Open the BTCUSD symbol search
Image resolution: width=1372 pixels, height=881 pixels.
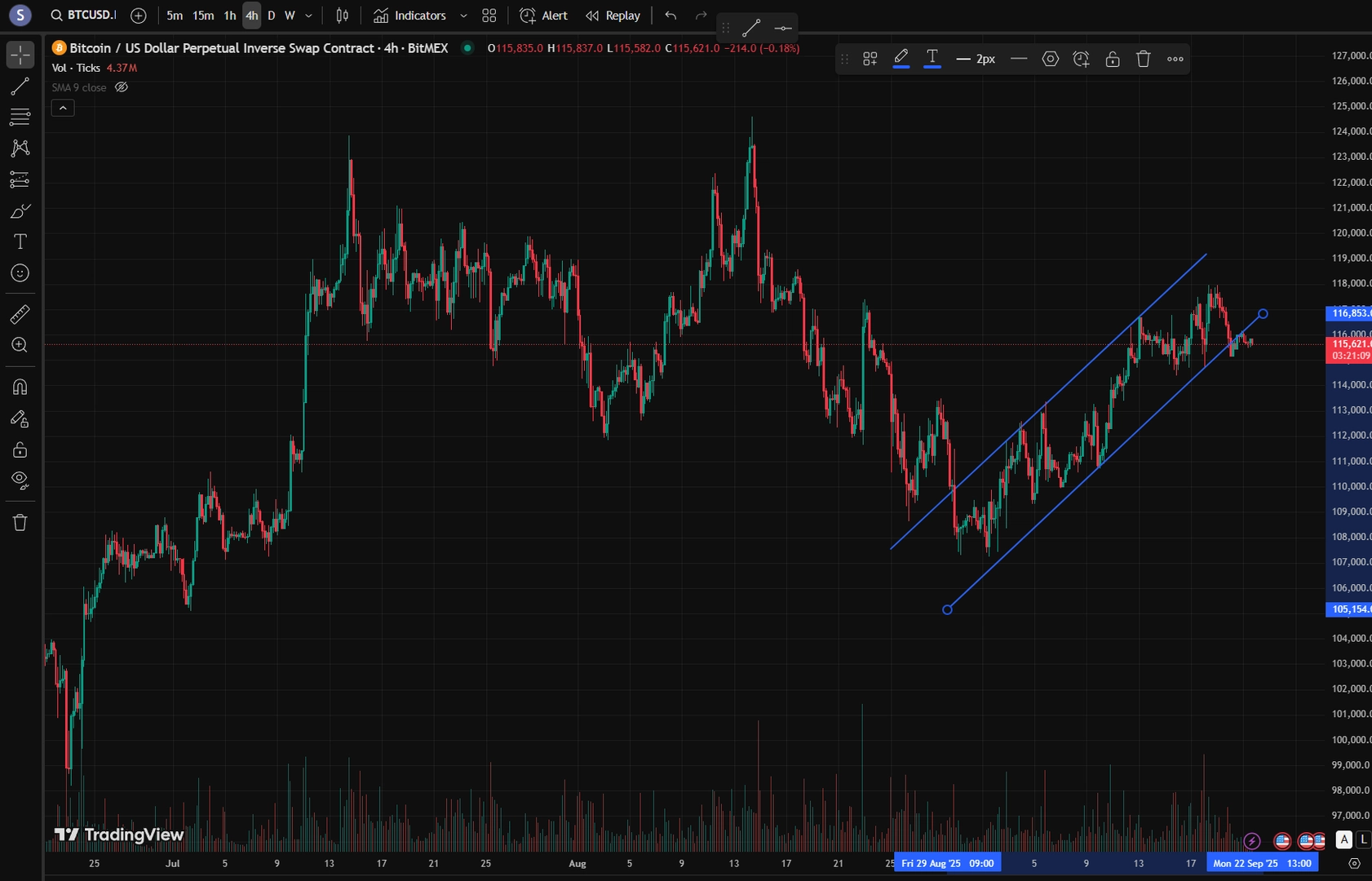click(83, 15)
